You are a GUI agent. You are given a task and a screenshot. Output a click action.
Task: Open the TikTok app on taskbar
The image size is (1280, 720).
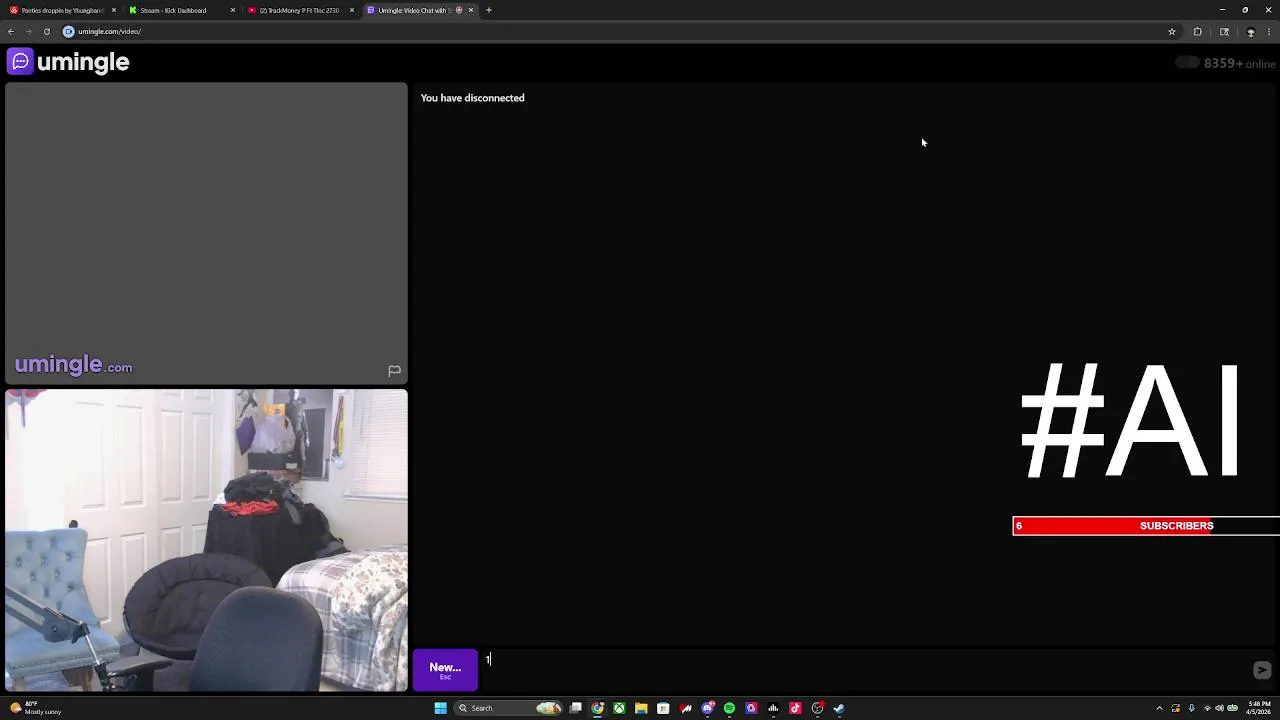[x=795, y=708]
